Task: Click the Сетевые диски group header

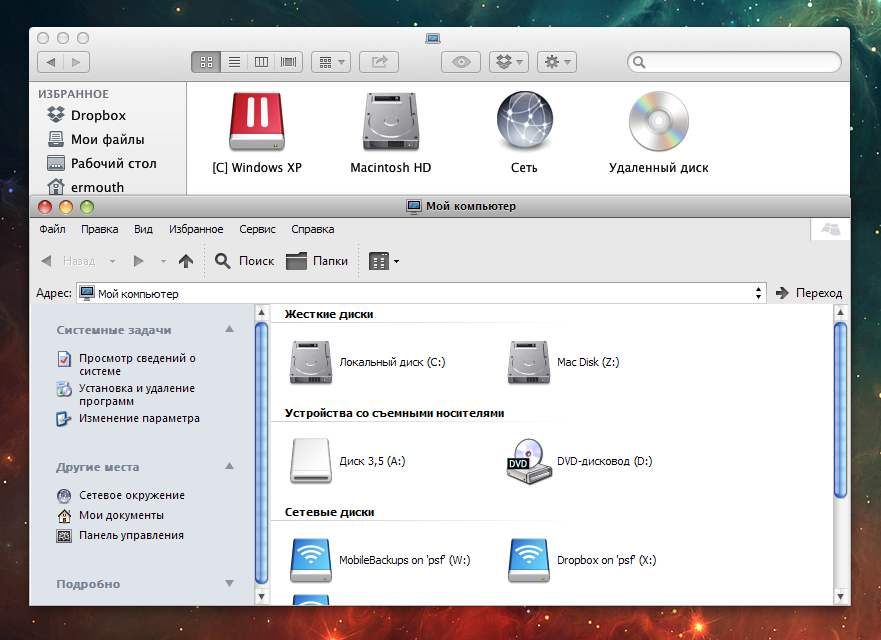Action: click(329, 512)
